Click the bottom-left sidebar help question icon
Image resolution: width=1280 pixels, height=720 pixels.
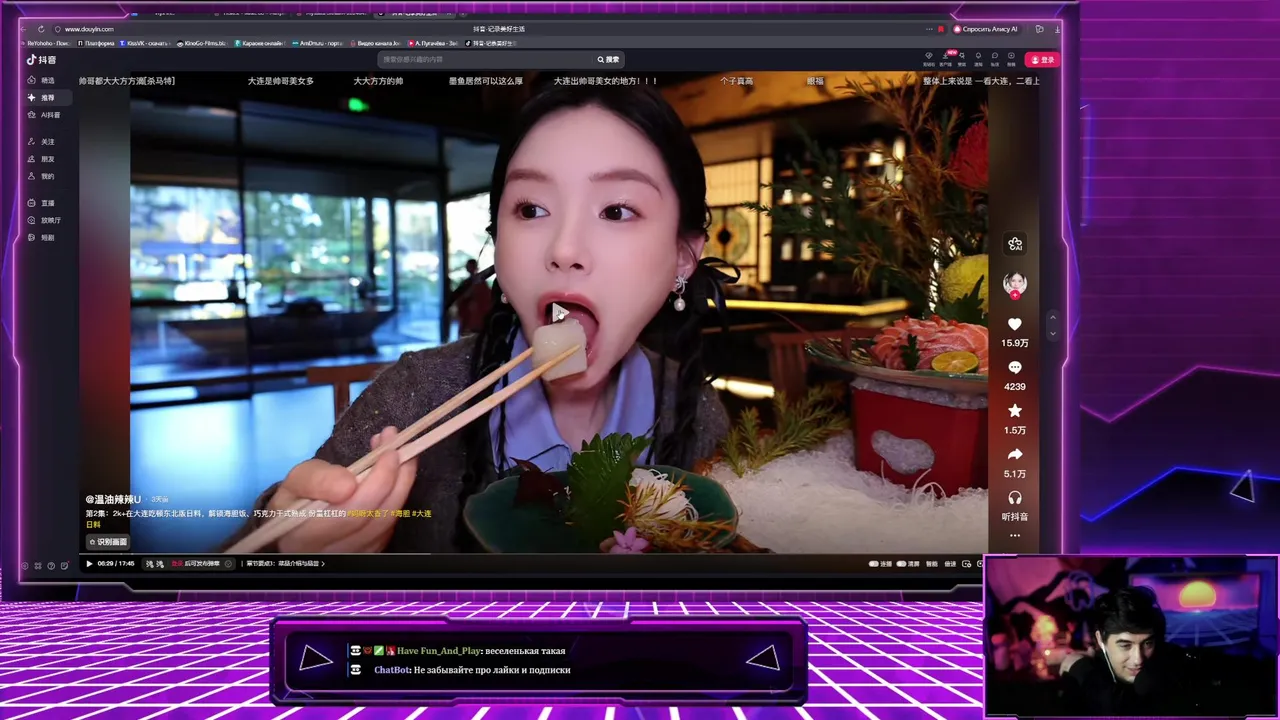pyautogui.click(x=51, y=566)
